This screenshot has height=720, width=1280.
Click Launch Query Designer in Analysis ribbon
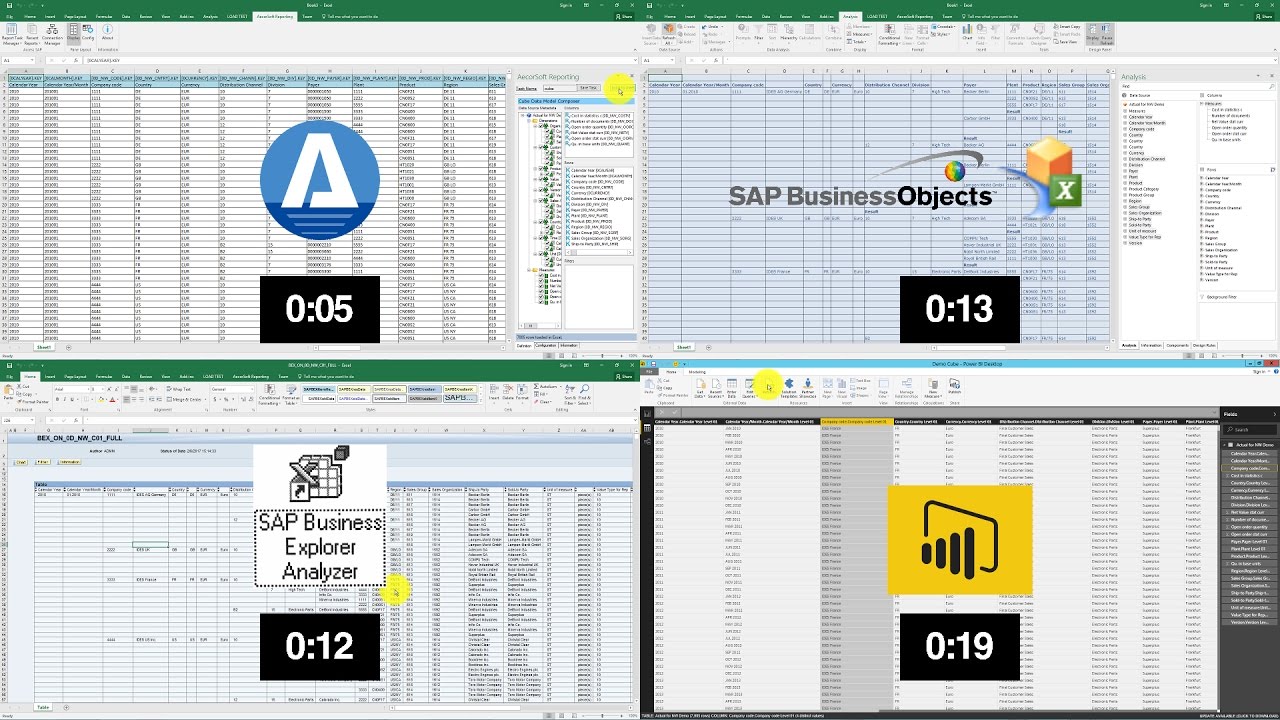point(1039,35)
